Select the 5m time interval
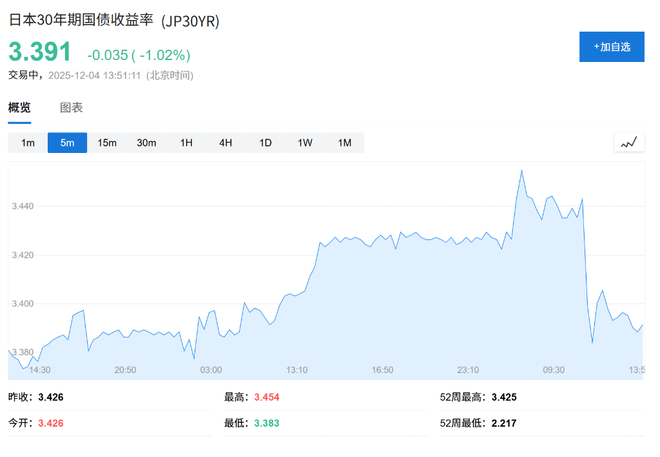 click(67, 143)
